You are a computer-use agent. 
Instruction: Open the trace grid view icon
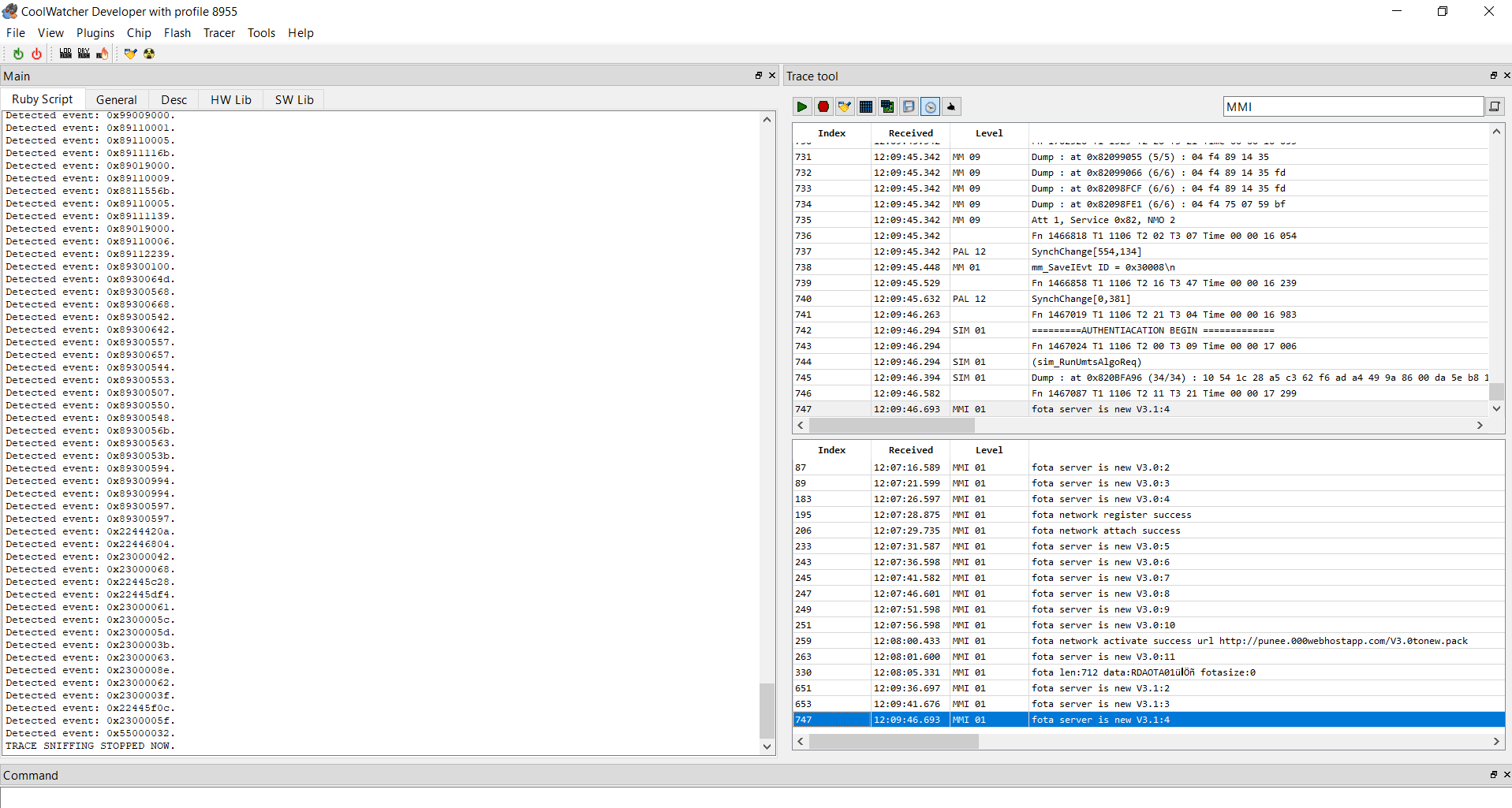[865, 106]
